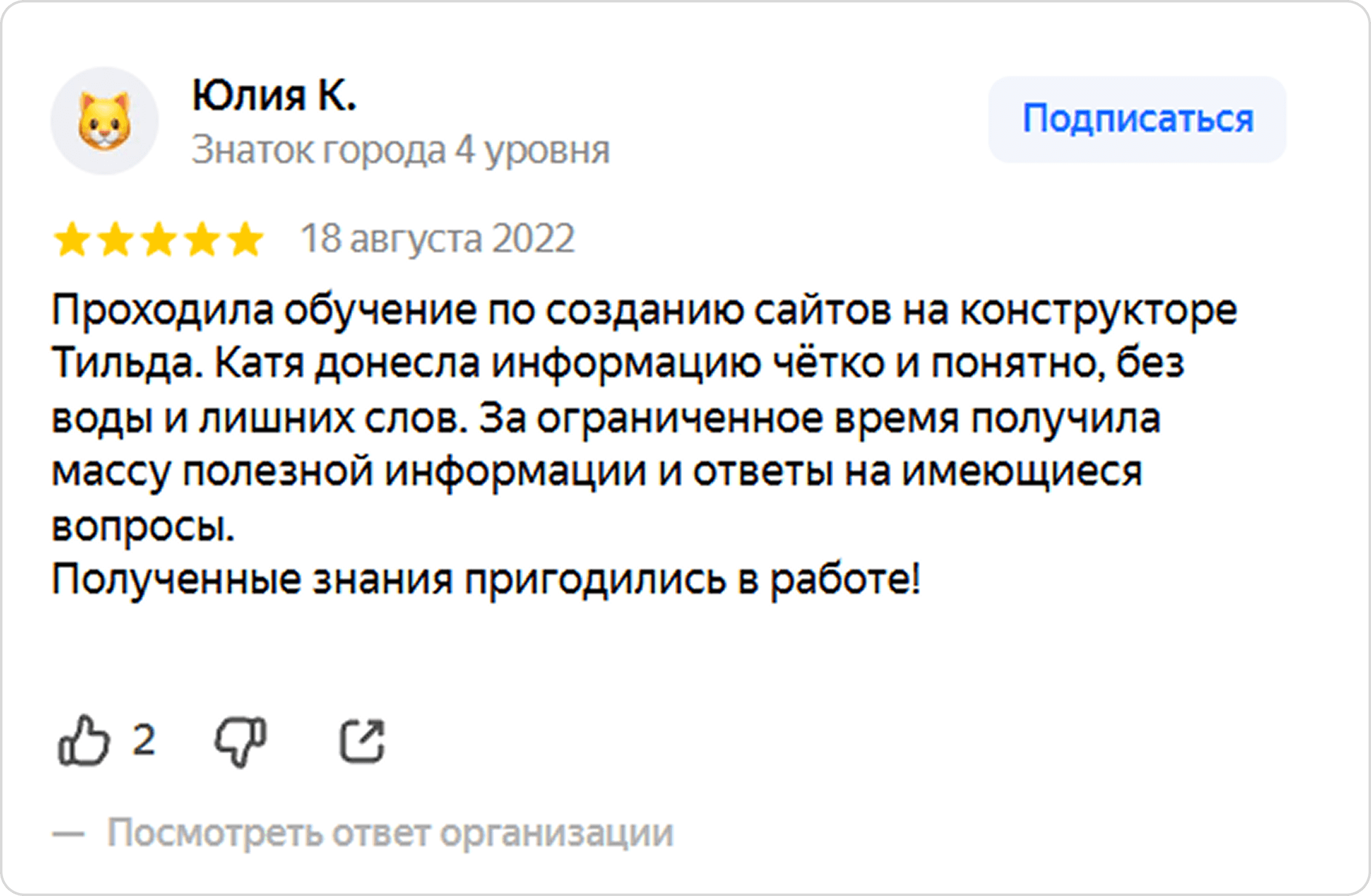1371x896 pixels.
Task: Click the Знаток города 4 уровня label
Action: click(401, 150)
